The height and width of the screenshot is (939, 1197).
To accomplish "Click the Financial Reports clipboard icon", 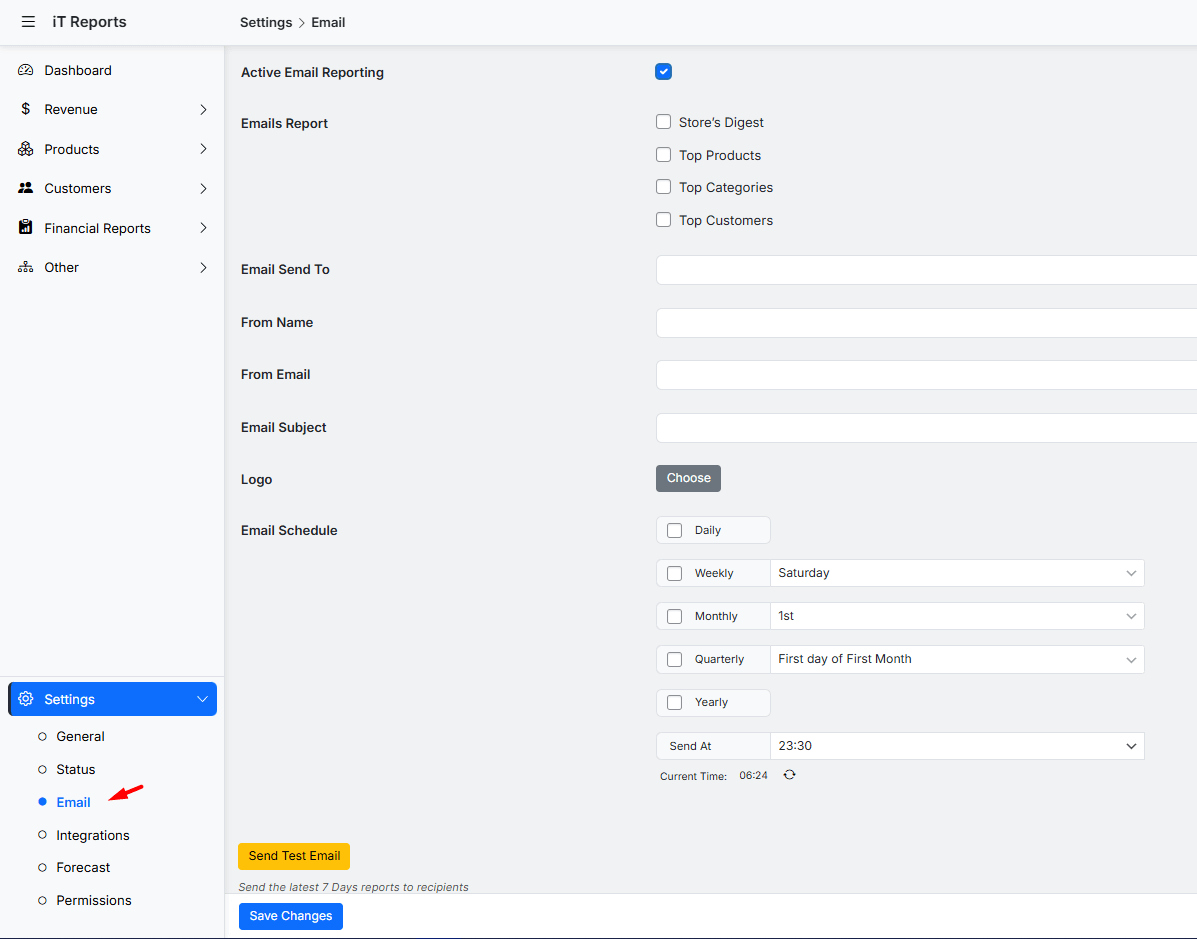I will coord(26,228).
